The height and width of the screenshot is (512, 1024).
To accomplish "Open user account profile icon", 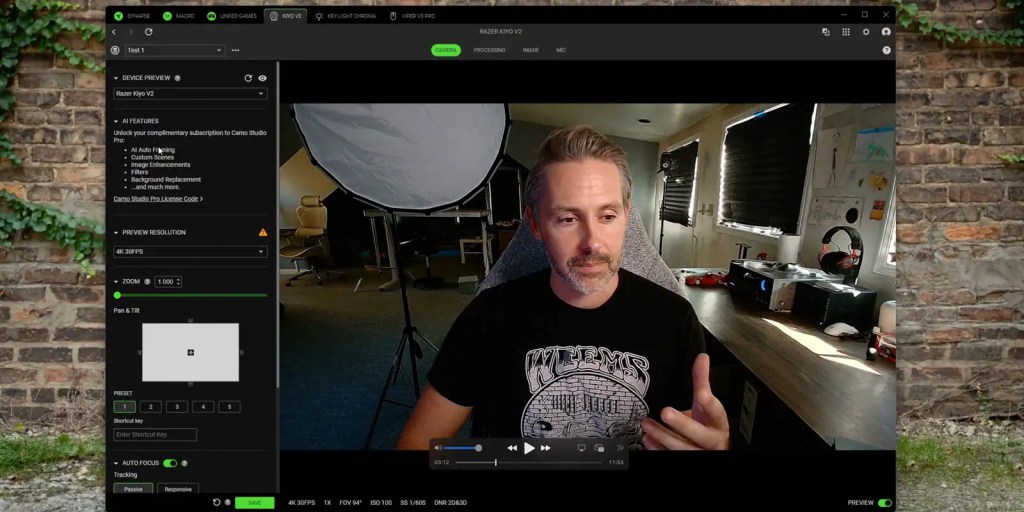I will 886,32.
